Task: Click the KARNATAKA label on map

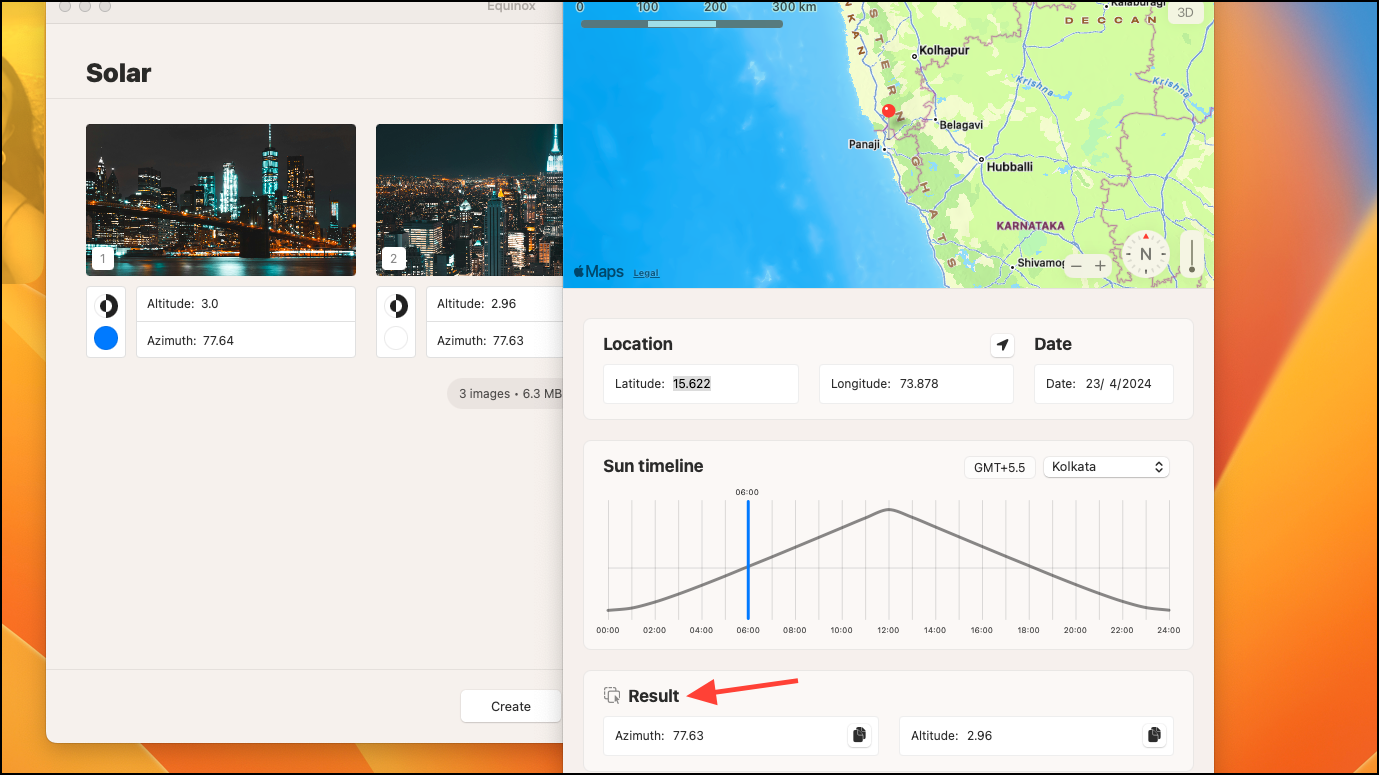Action: [1031, 226]
